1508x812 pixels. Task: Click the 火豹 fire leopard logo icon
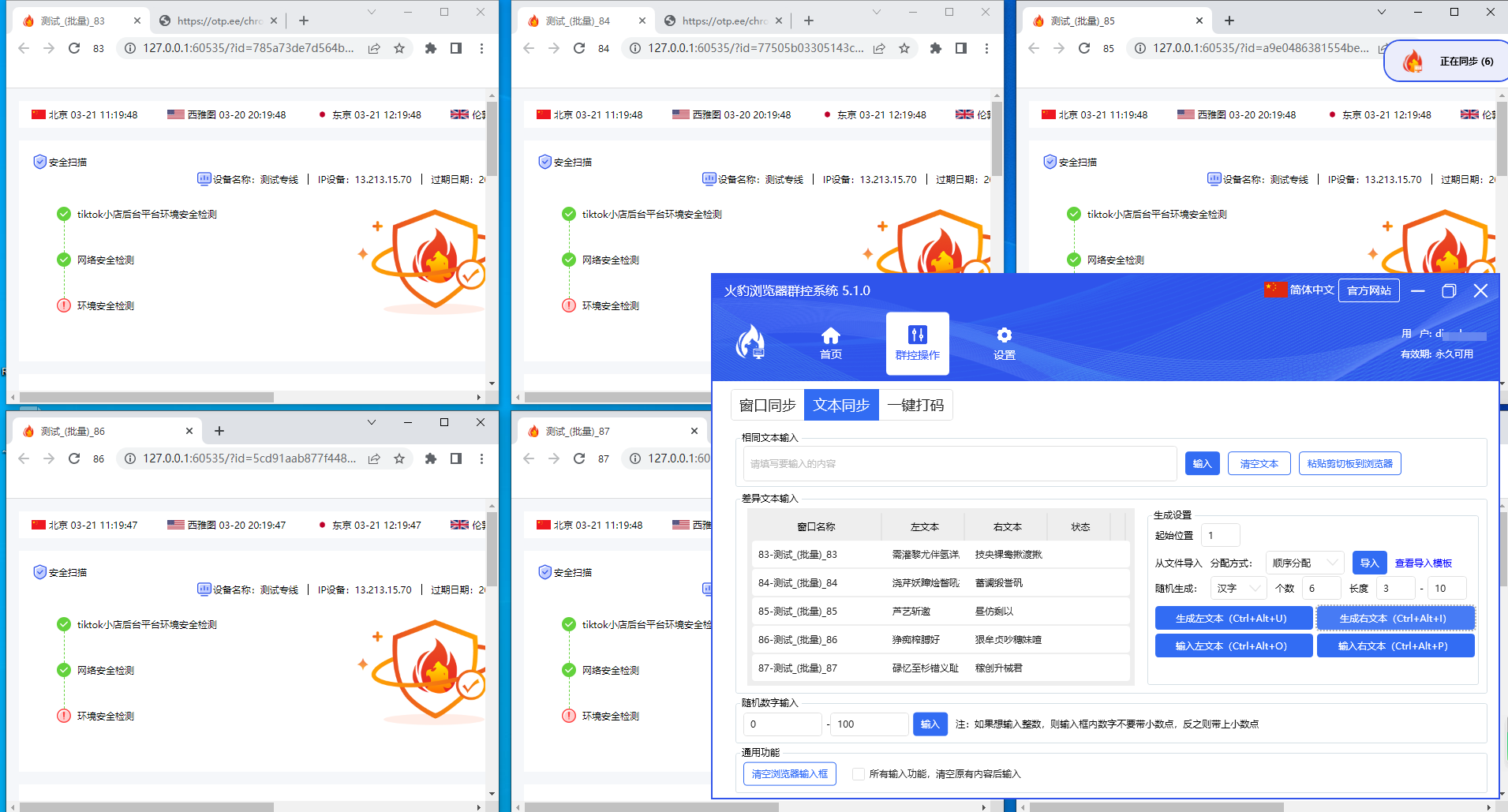click(752, 343)
